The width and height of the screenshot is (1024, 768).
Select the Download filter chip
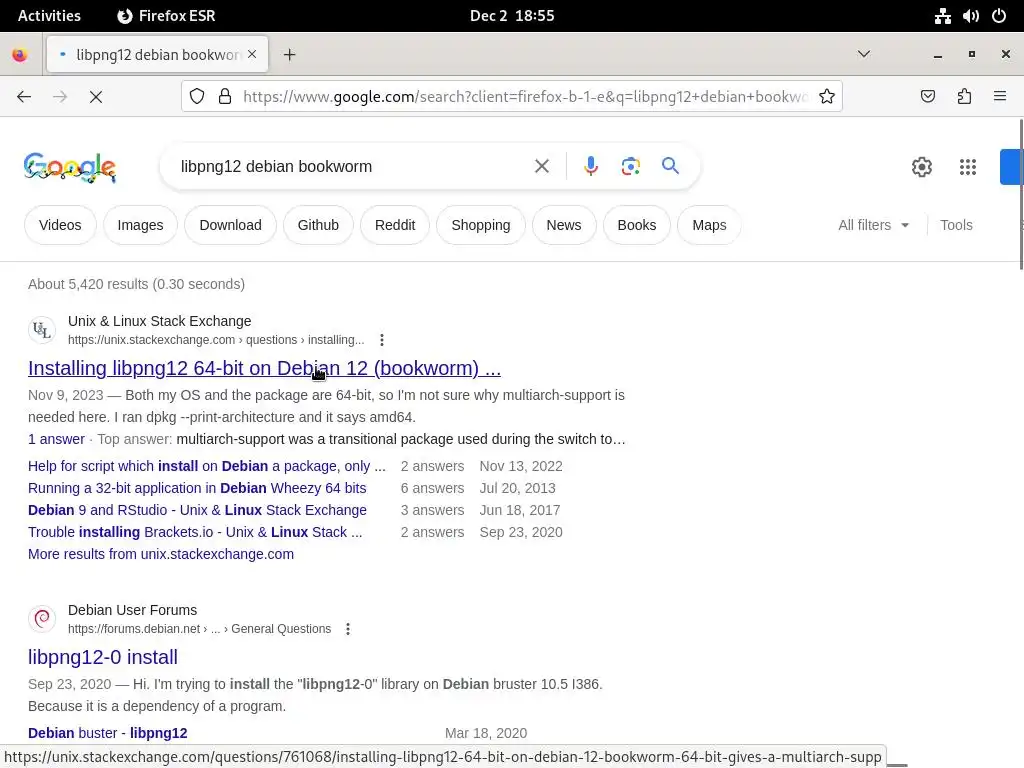click(231, 225)
